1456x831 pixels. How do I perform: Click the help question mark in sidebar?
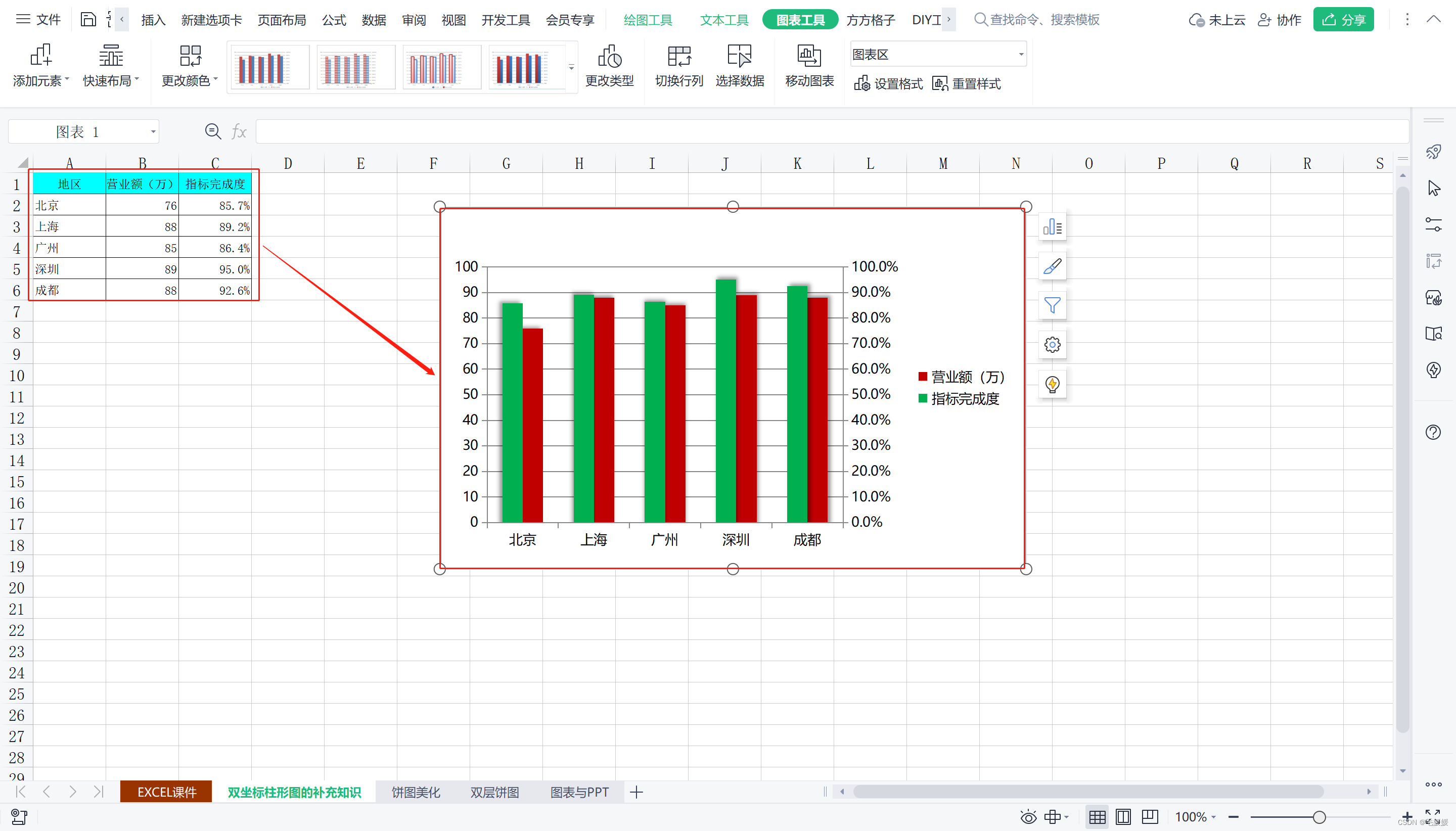click(1433, 432)
